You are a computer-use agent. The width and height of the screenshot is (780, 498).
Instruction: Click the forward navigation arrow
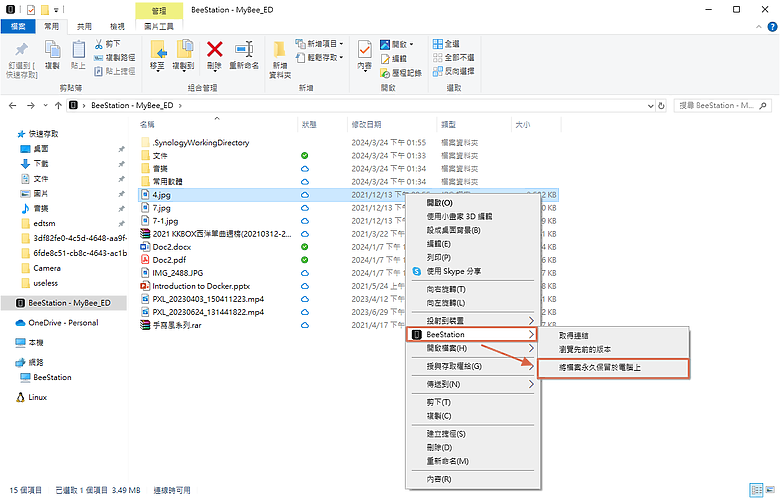coord(31,105)
